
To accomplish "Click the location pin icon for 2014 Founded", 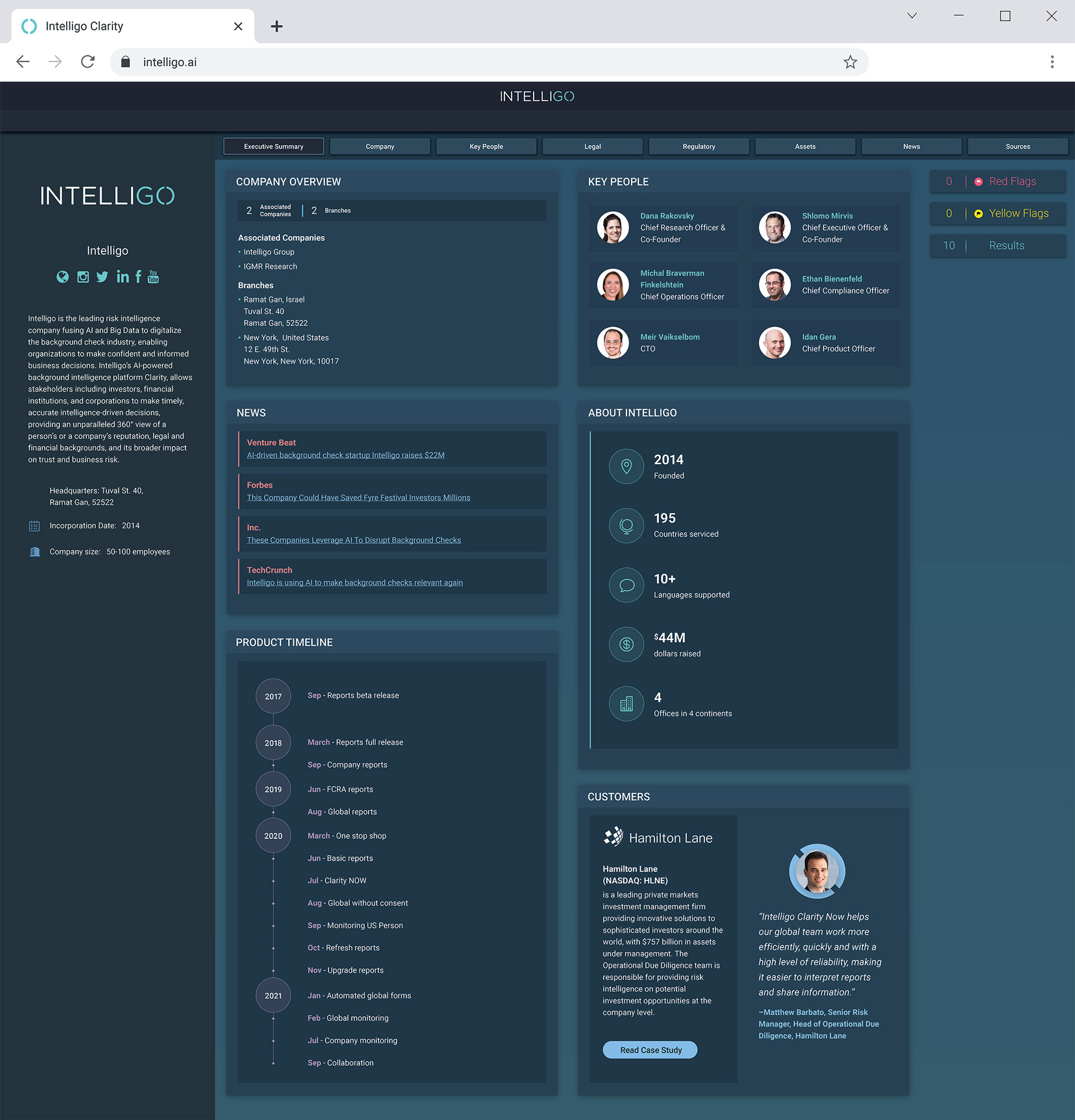I will point(627,466).
